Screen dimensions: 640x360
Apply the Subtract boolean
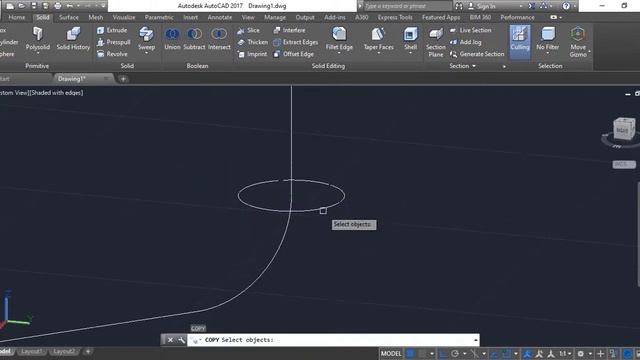194,39
